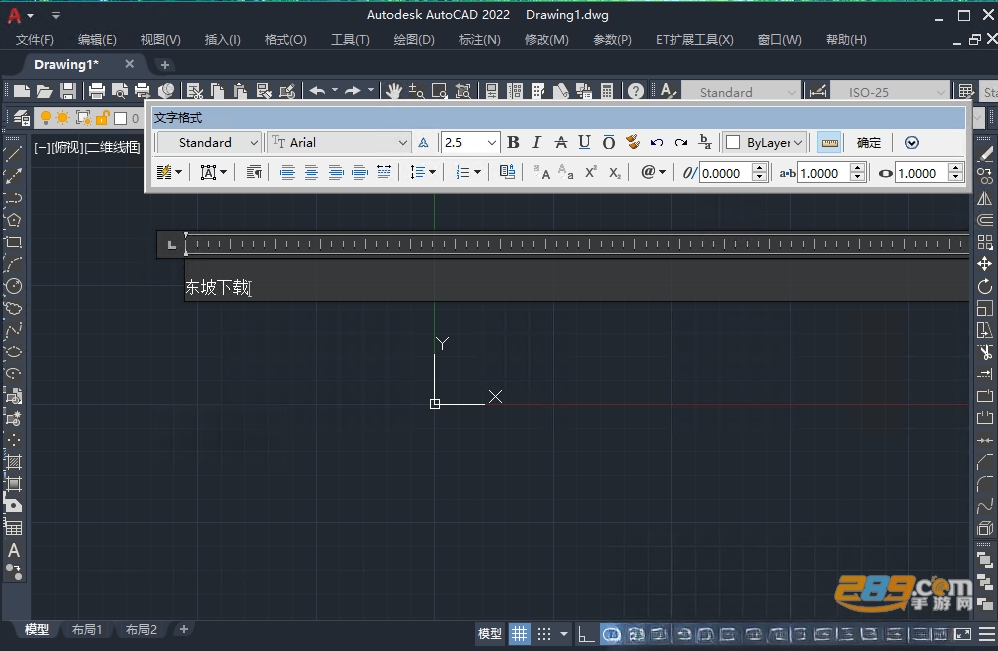Viewport: 998px width, 651px height.
Task: Toggle the layer on/off lightbulb icon
Action: click(x=46, y=118)
